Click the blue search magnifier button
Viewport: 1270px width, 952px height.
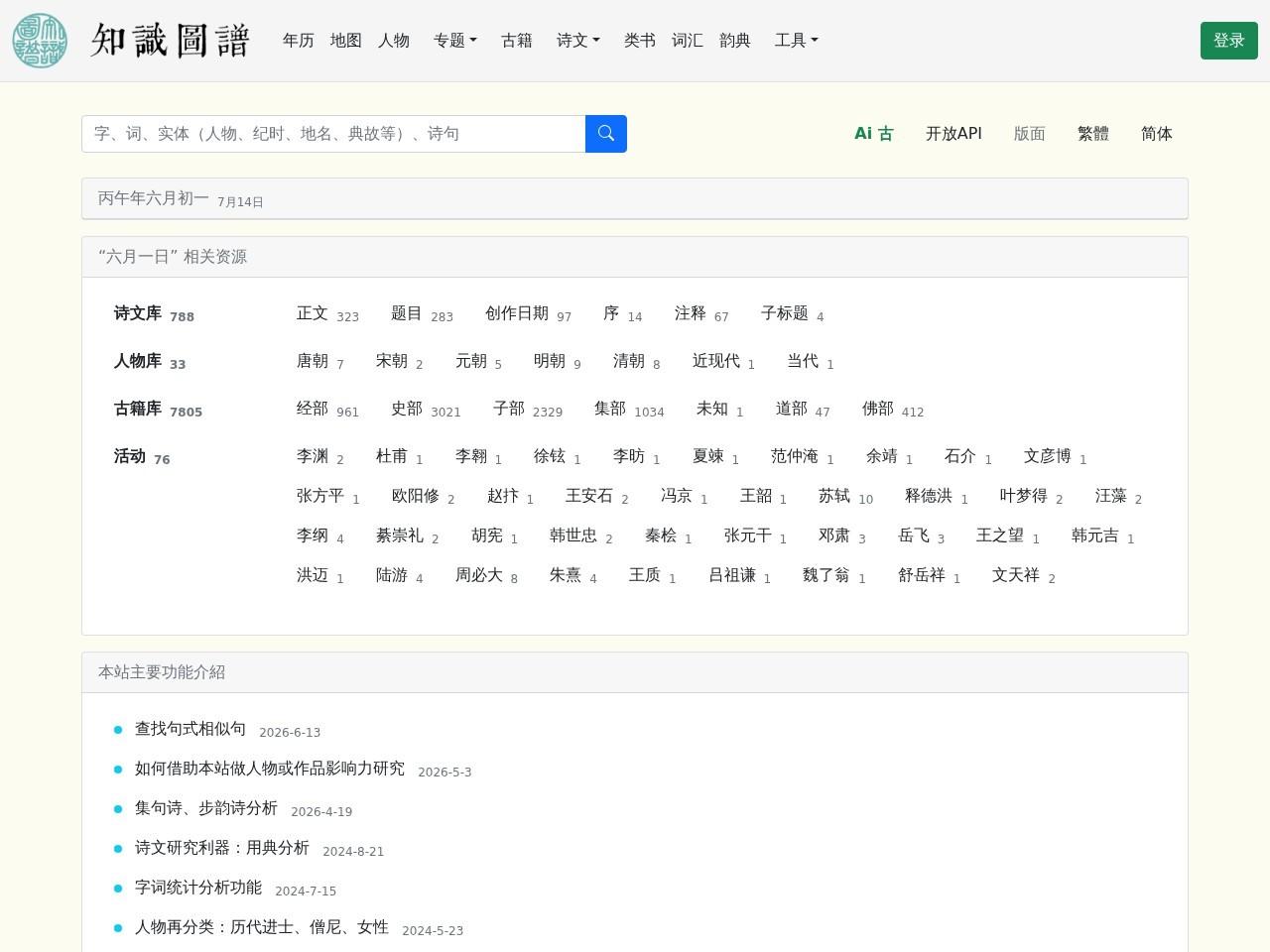(x=606, y=134)
